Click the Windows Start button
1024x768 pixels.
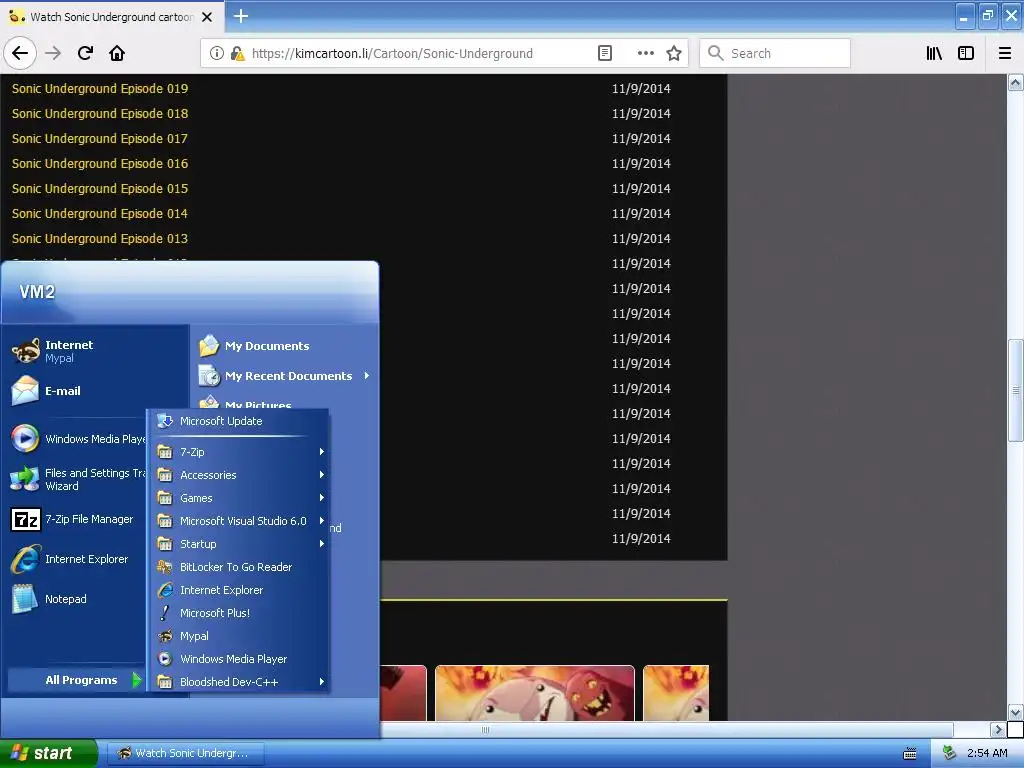pos(49,753)
